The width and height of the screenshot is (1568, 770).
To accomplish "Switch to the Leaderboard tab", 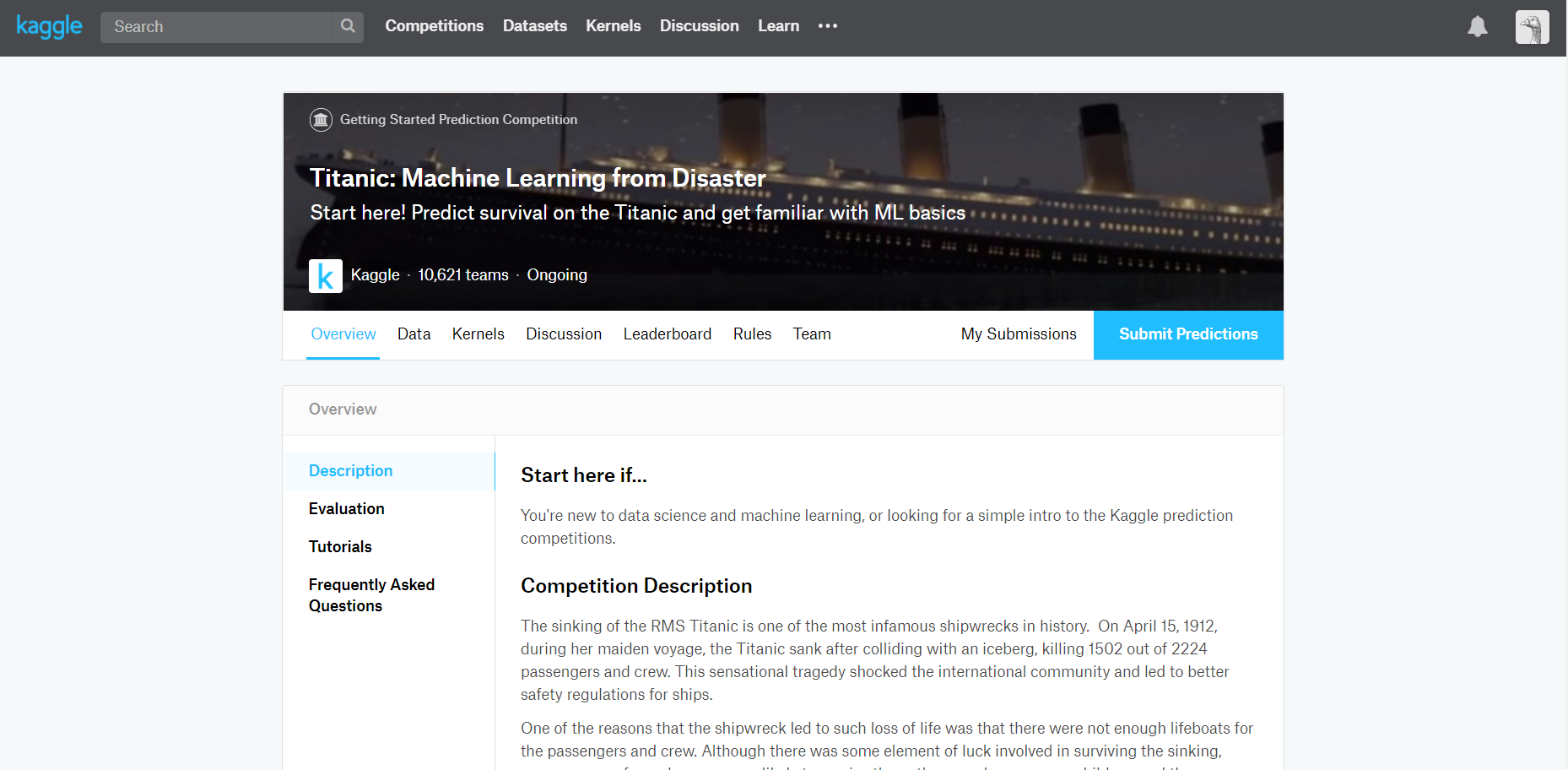I will click(667, 334).
